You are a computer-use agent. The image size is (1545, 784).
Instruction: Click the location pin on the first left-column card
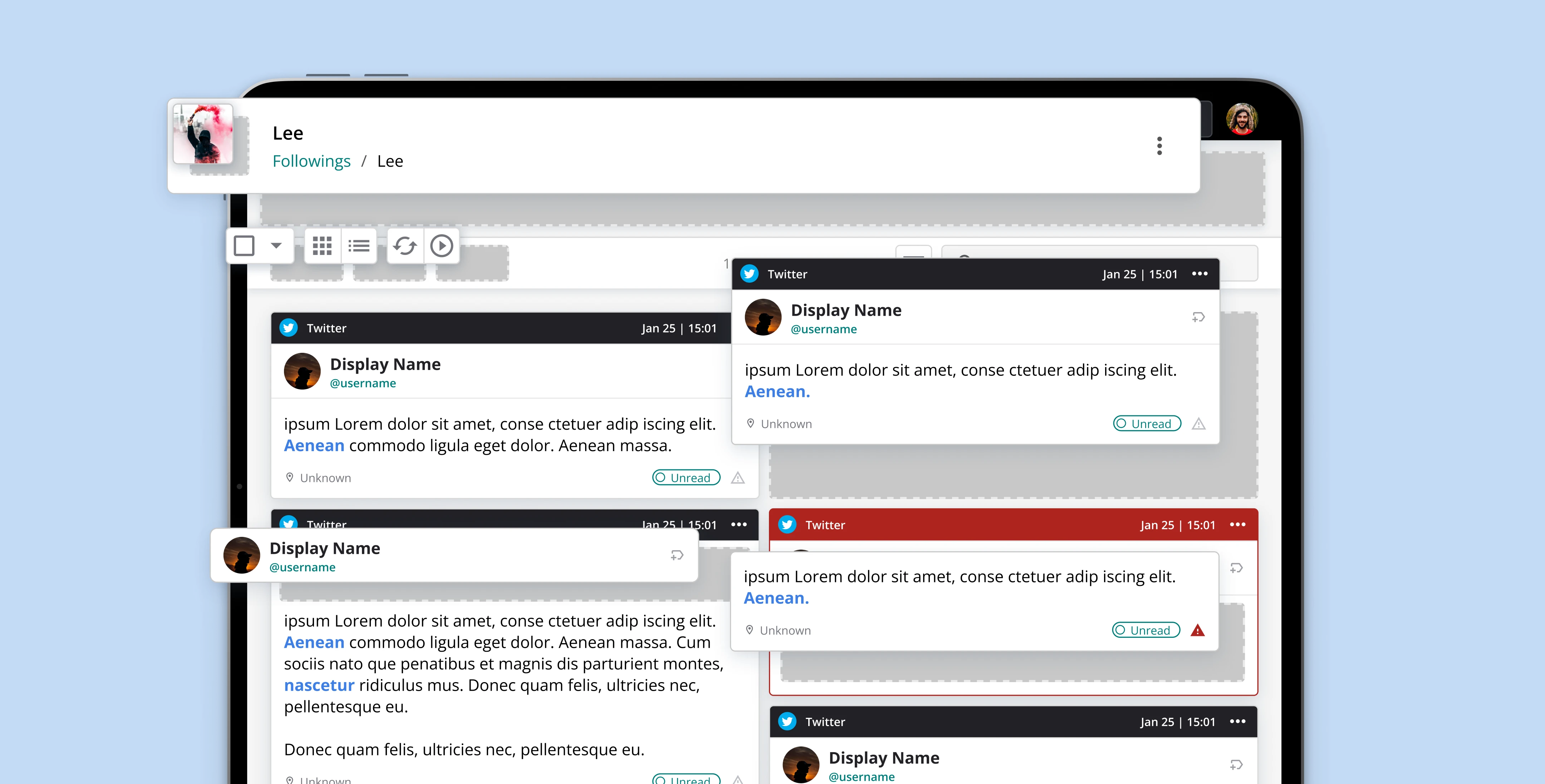click(289, 477)
